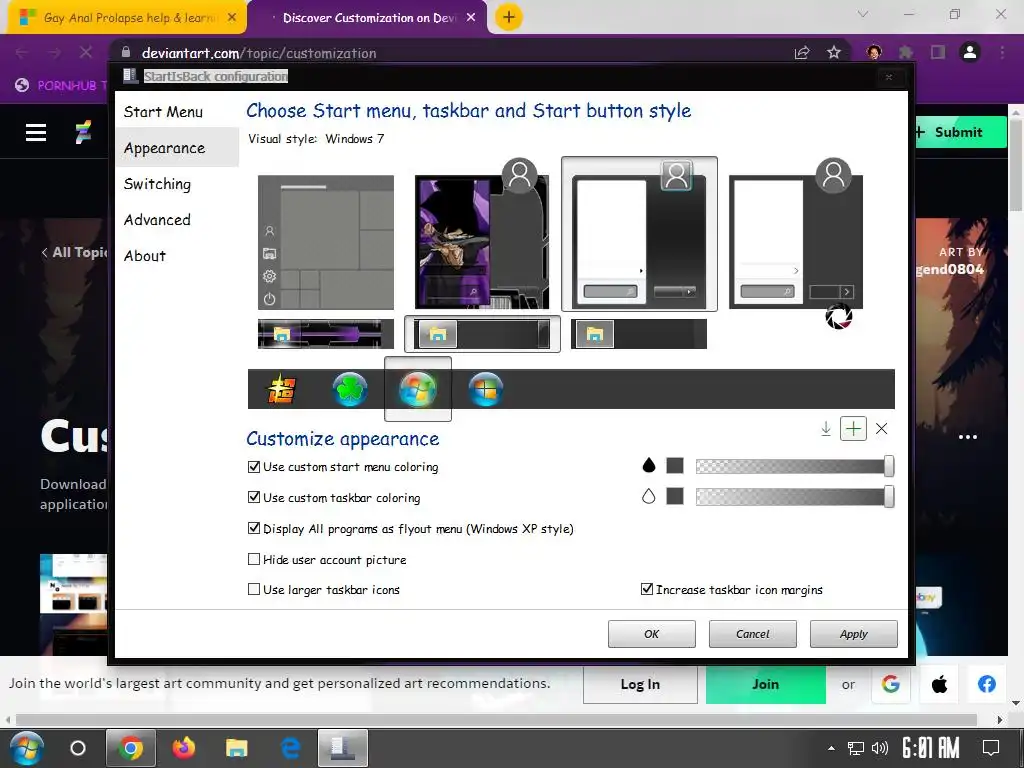Adjust taskbar opacity slider
Viewport: 1024px width, 768px height.
pos(795,496)
